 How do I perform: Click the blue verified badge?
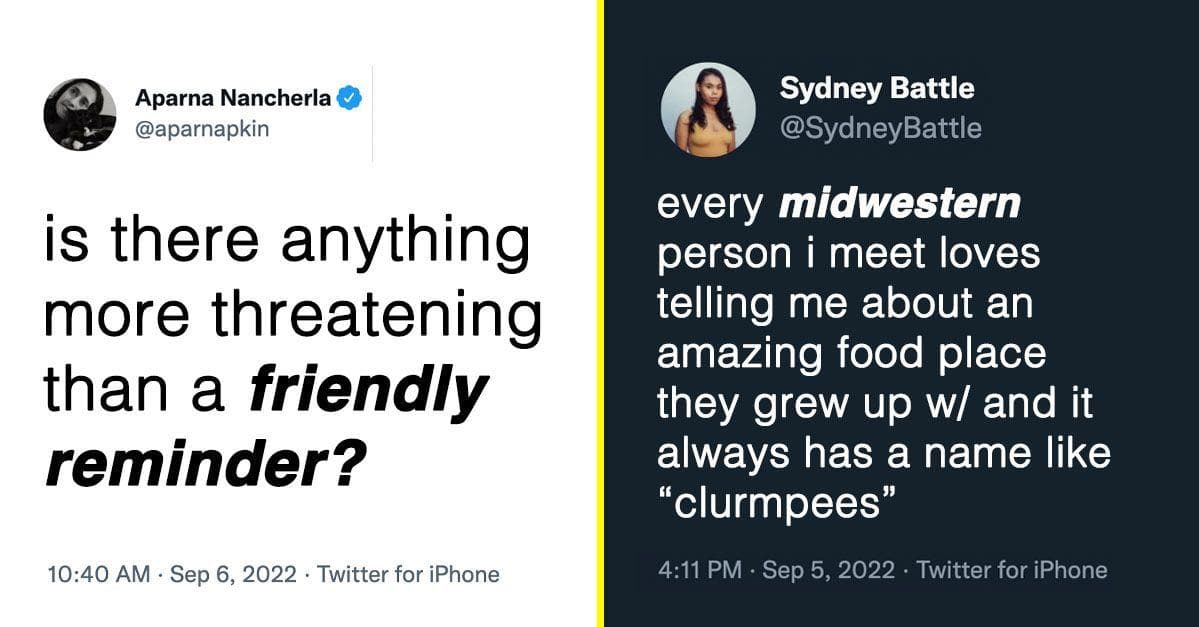[x=349, y=99]
